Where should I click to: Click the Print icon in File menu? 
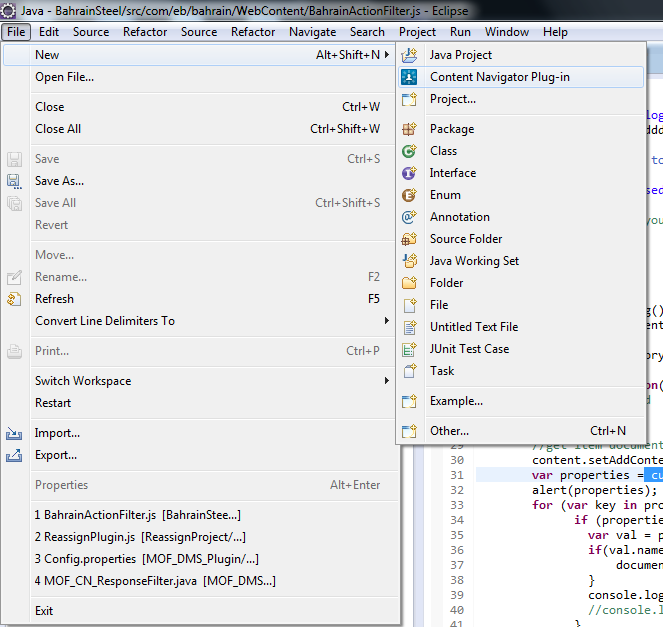(14, 351)
